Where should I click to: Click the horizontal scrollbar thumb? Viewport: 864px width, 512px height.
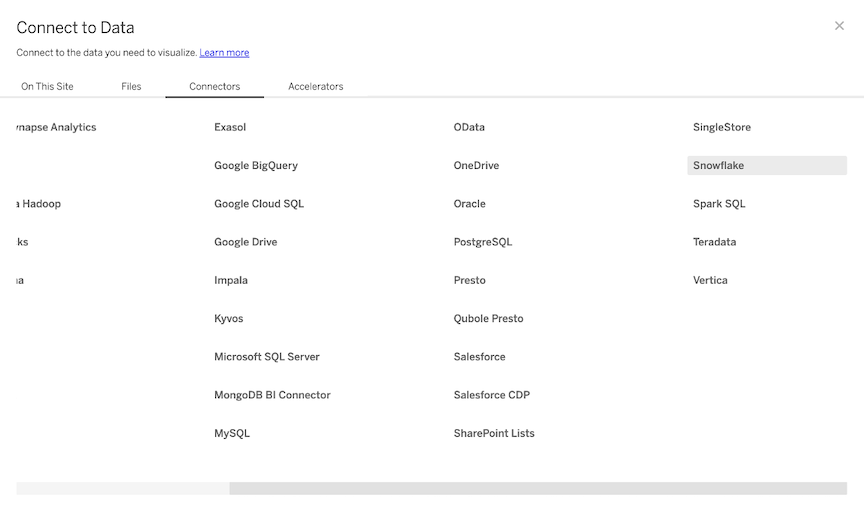click(x=537, y=489)
